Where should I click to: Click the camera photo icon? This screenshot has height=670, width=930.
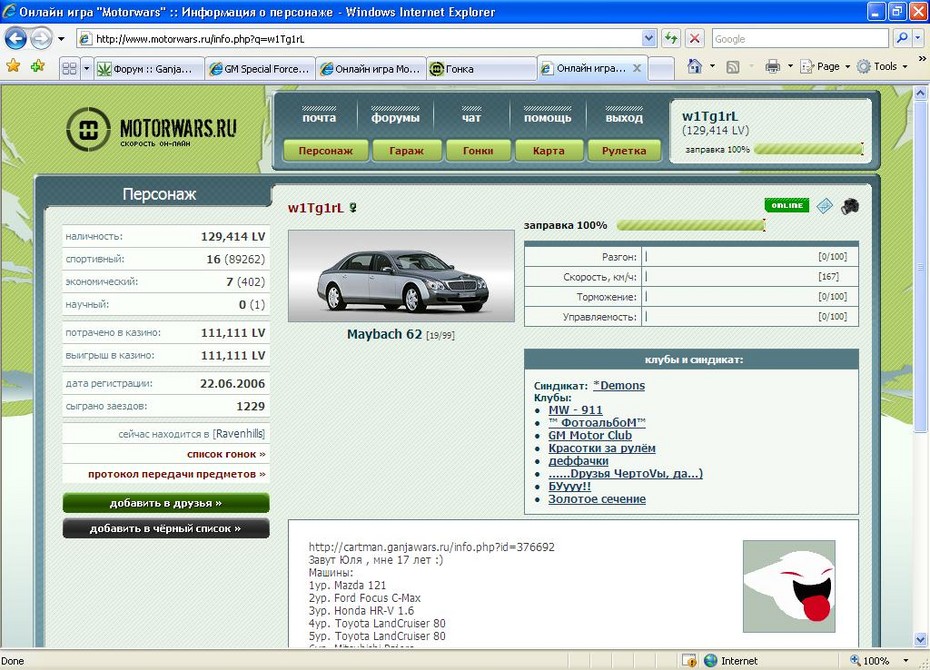coord(850,206)
